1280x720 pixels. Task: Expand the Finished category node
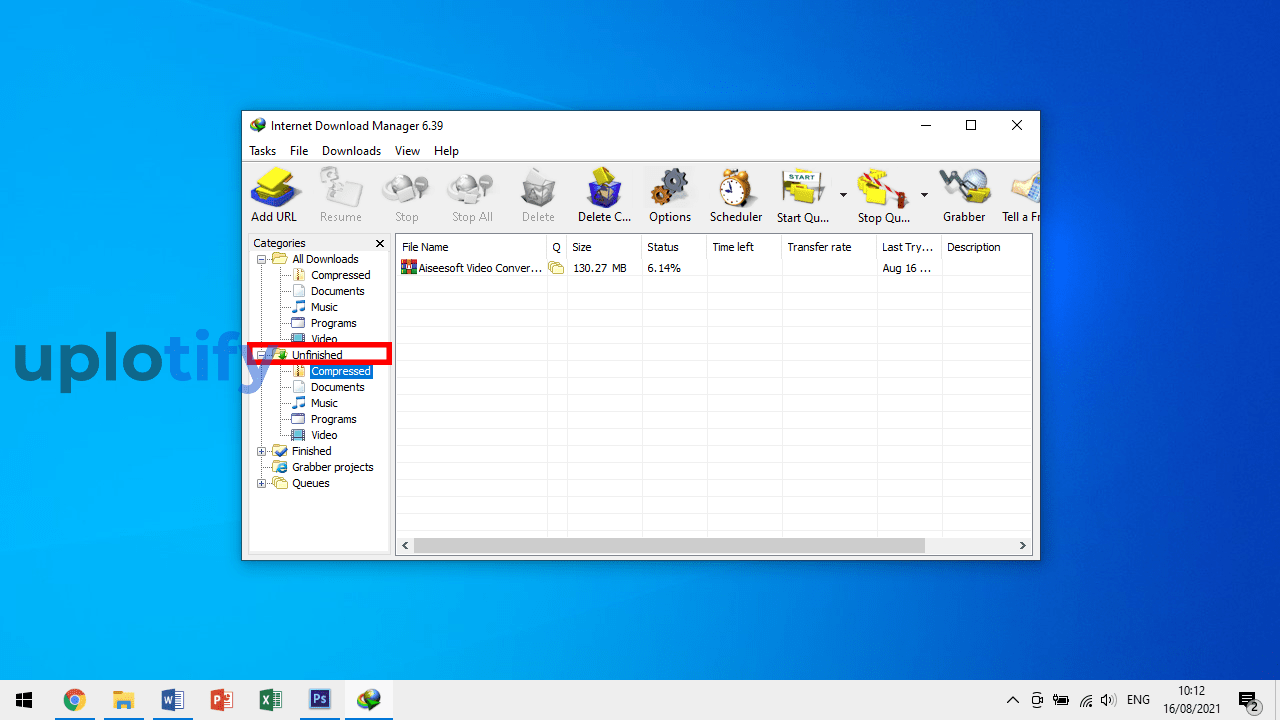coord(261,451)
